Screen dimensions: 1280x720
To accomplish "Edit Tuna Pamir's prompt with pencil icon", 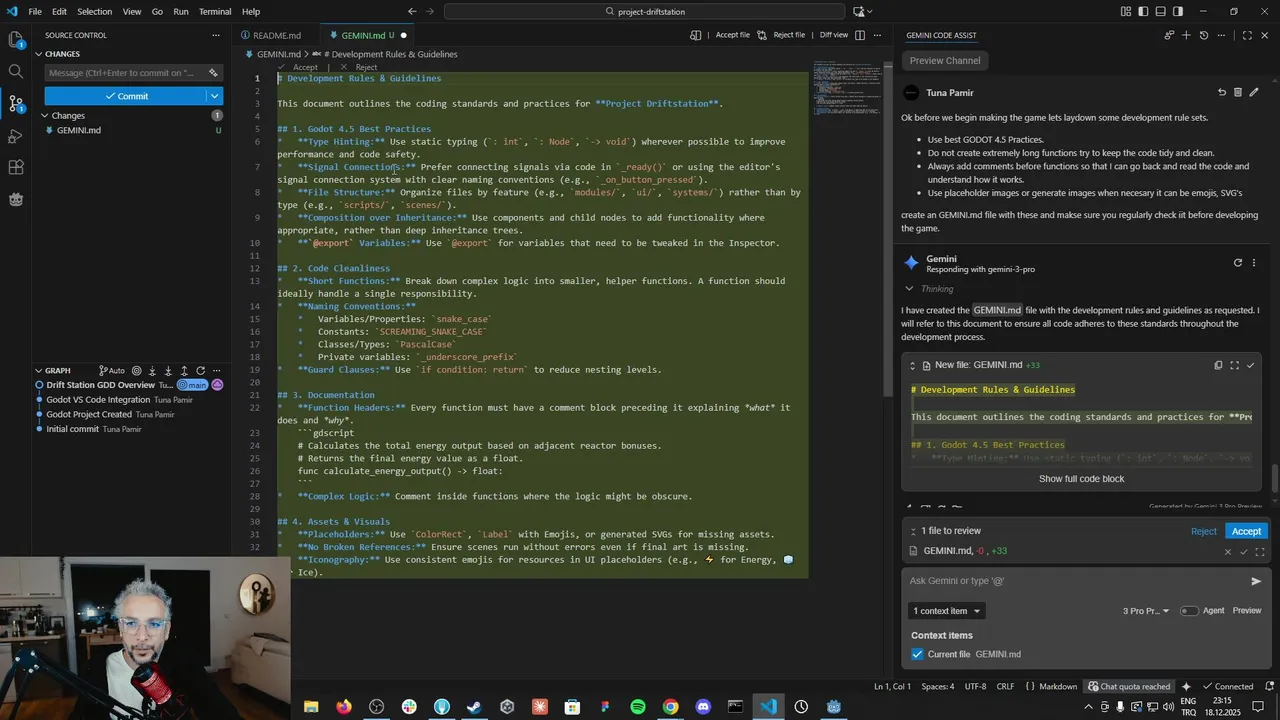I will [x=1254, y=92].
